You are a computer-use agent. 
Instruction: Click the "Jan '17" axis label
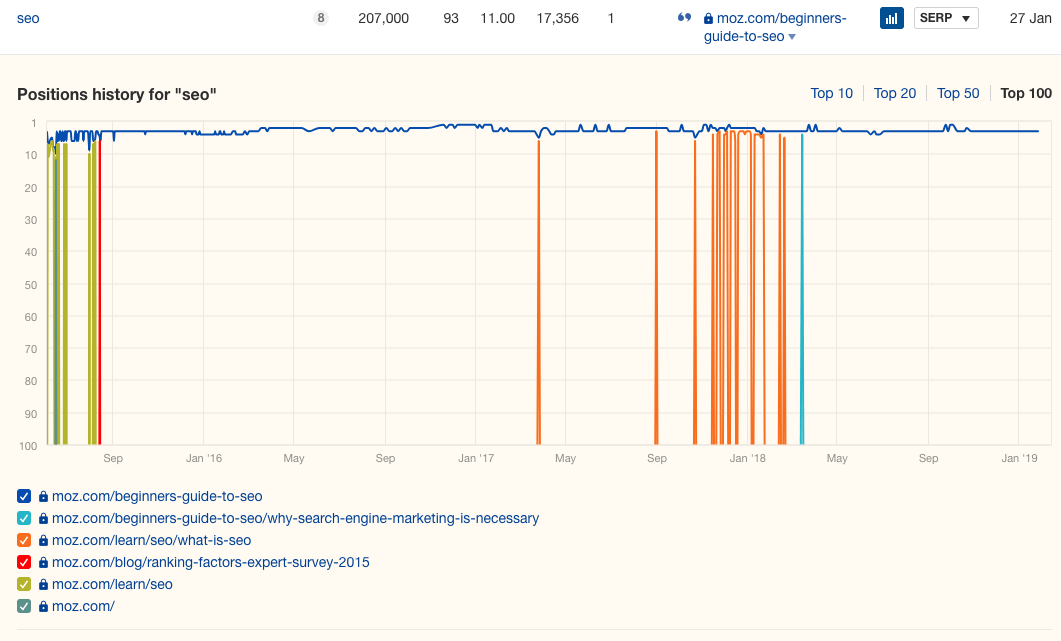click(476, 458)
